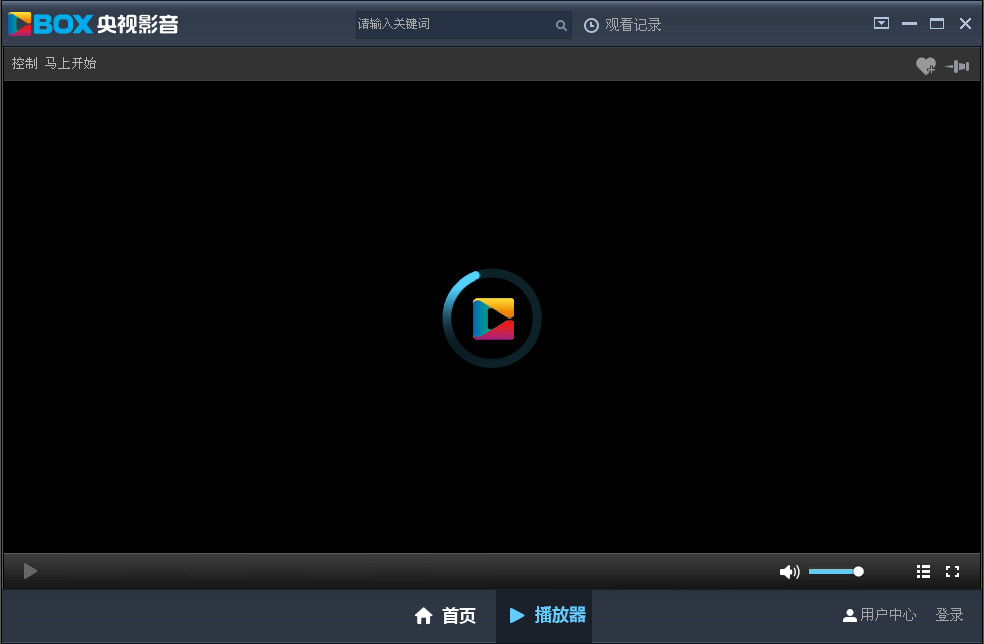Click the center play icon on the video
The image size is (984, 644).
492,316
